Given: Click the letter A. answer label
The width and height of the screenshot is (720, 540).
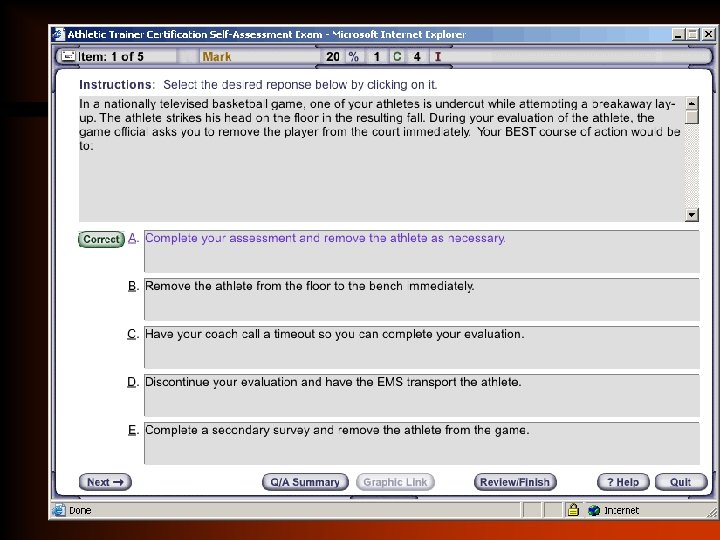Looking at the screenshot, I should [x=133, y=238].
